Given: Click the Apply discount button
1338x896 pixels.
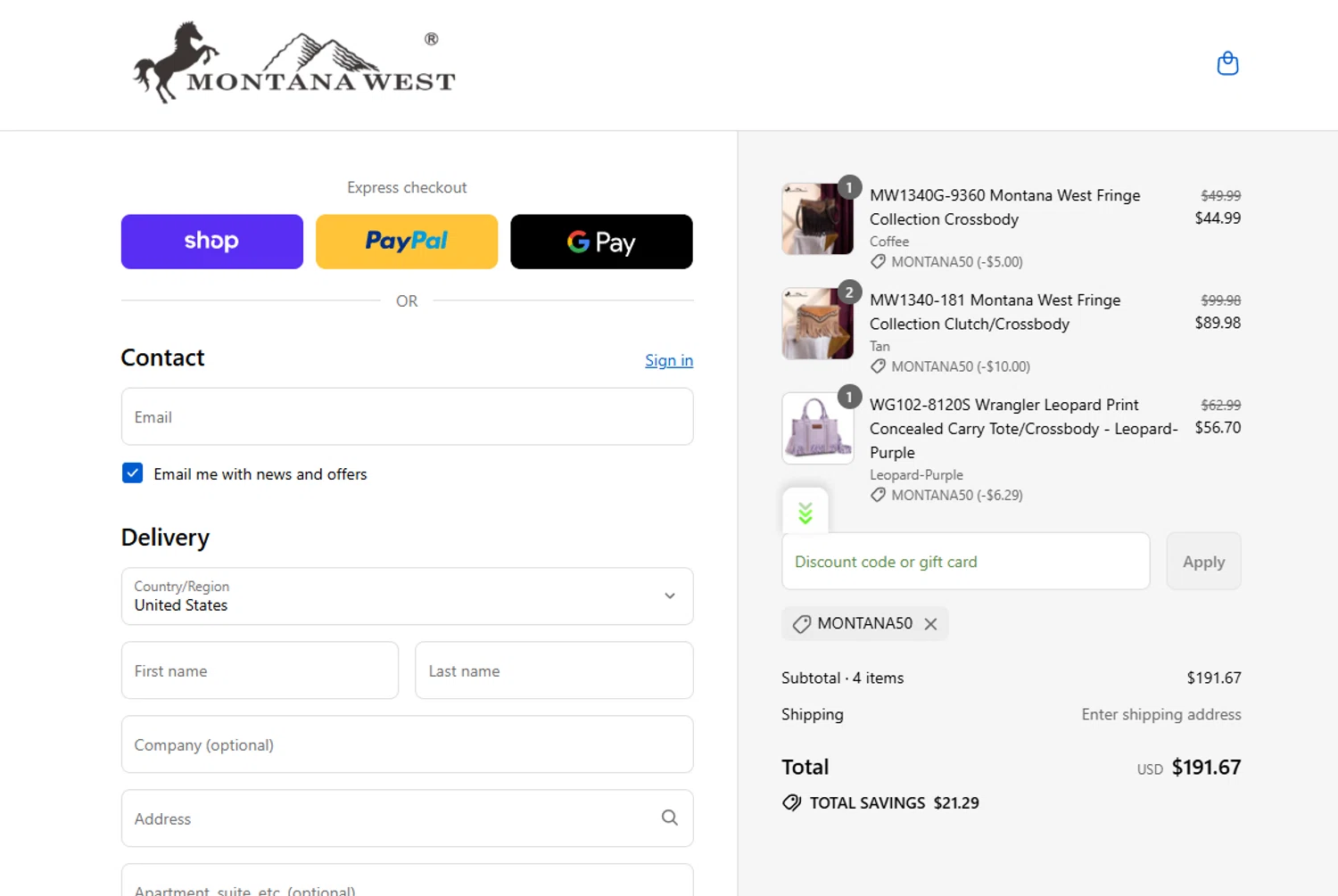Looking at the screenshot, I should tap(1203, 562).
